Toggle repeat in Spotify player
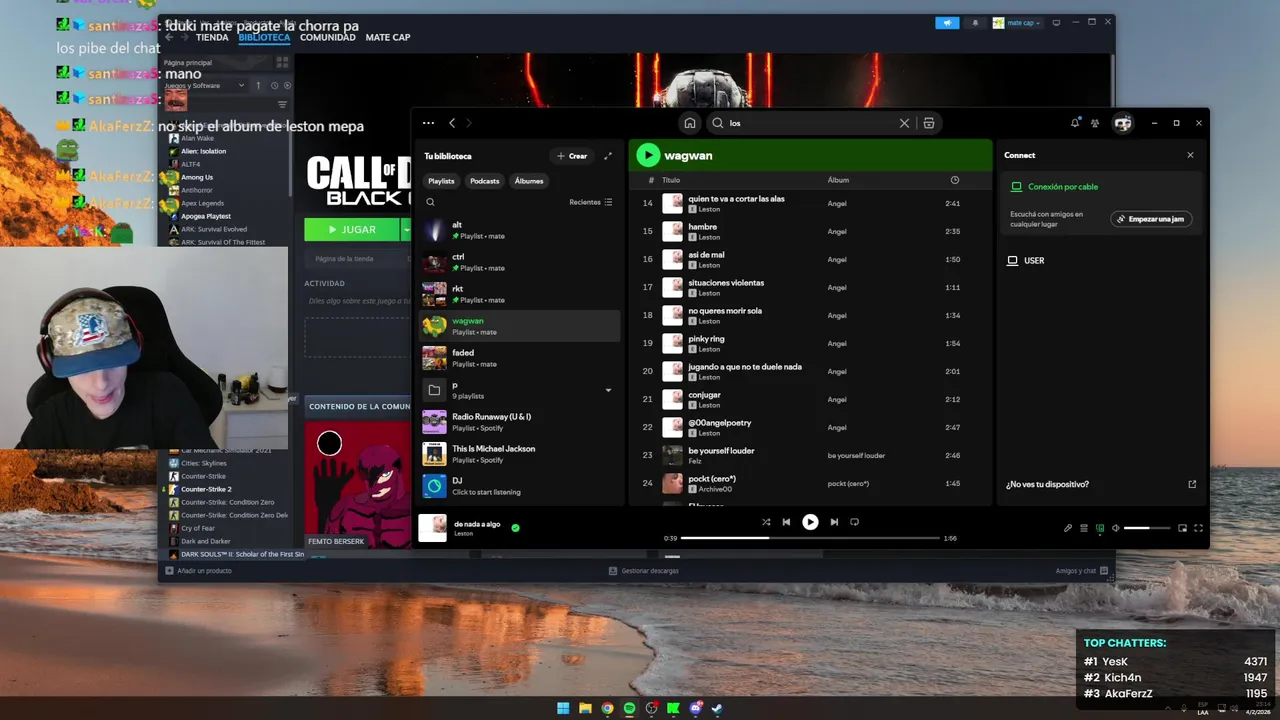The image size is (1280, 720). (854, 522)
